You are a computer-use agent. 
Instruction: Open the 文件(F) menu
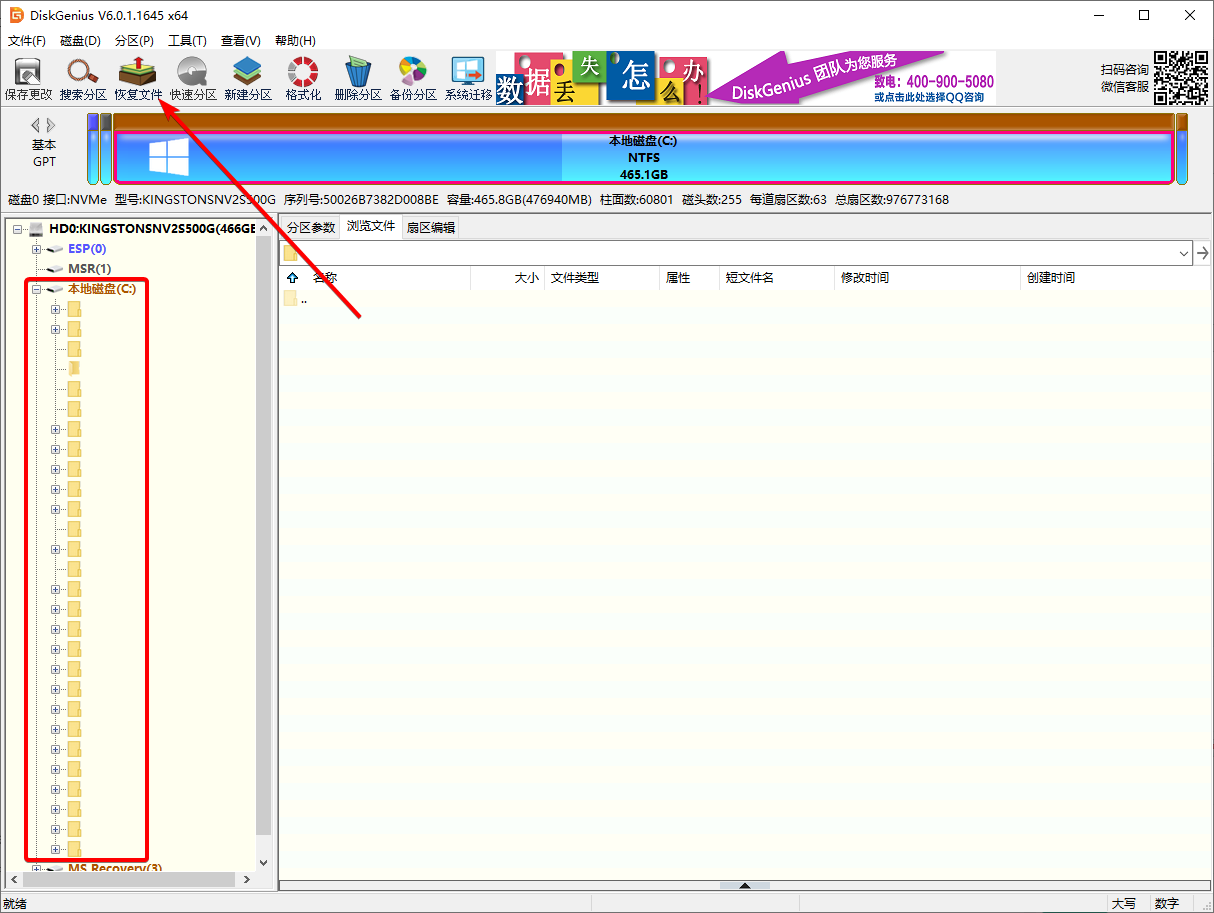click(27, 41)
